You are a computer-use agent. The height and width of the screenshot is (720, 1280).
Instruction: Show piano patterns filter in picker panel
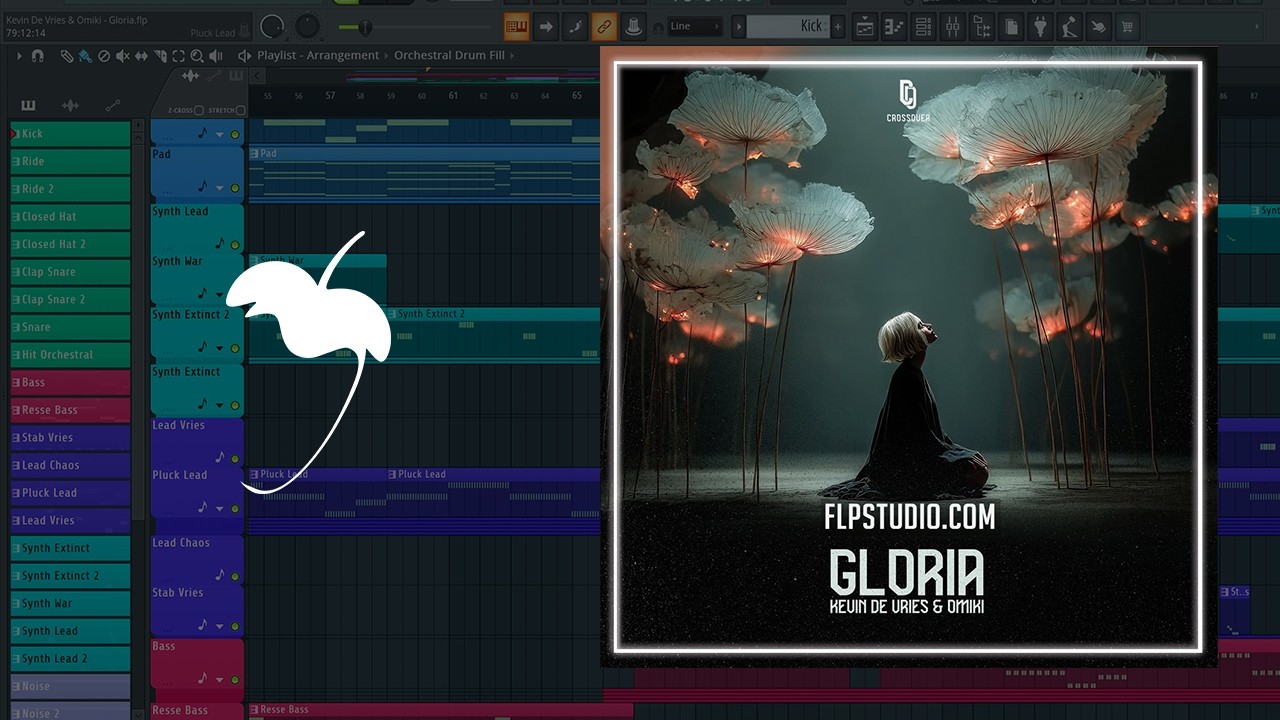coord(28,105)
